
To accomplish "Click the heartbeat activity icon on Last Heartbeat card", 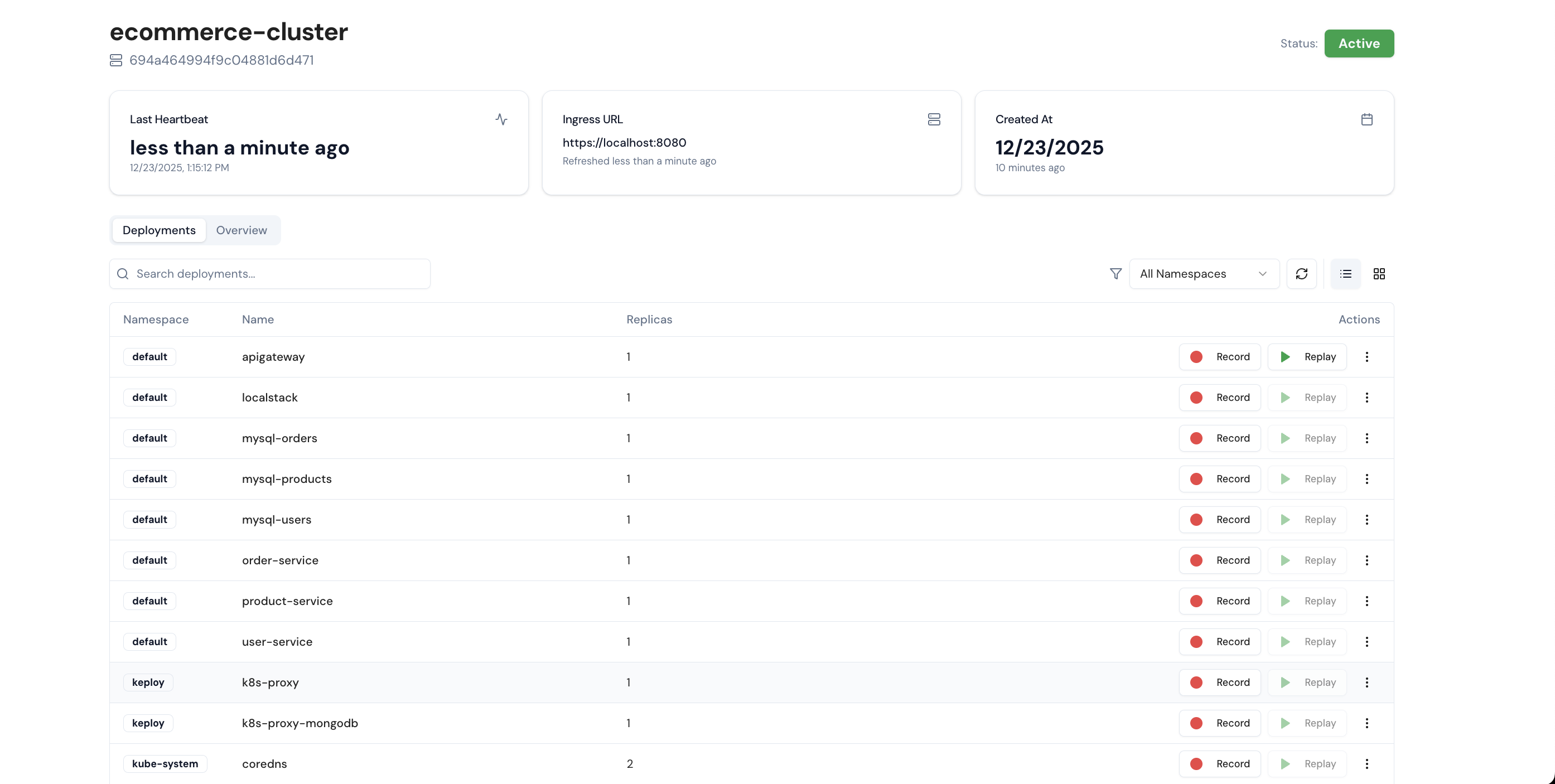I will tap(501, 119).
